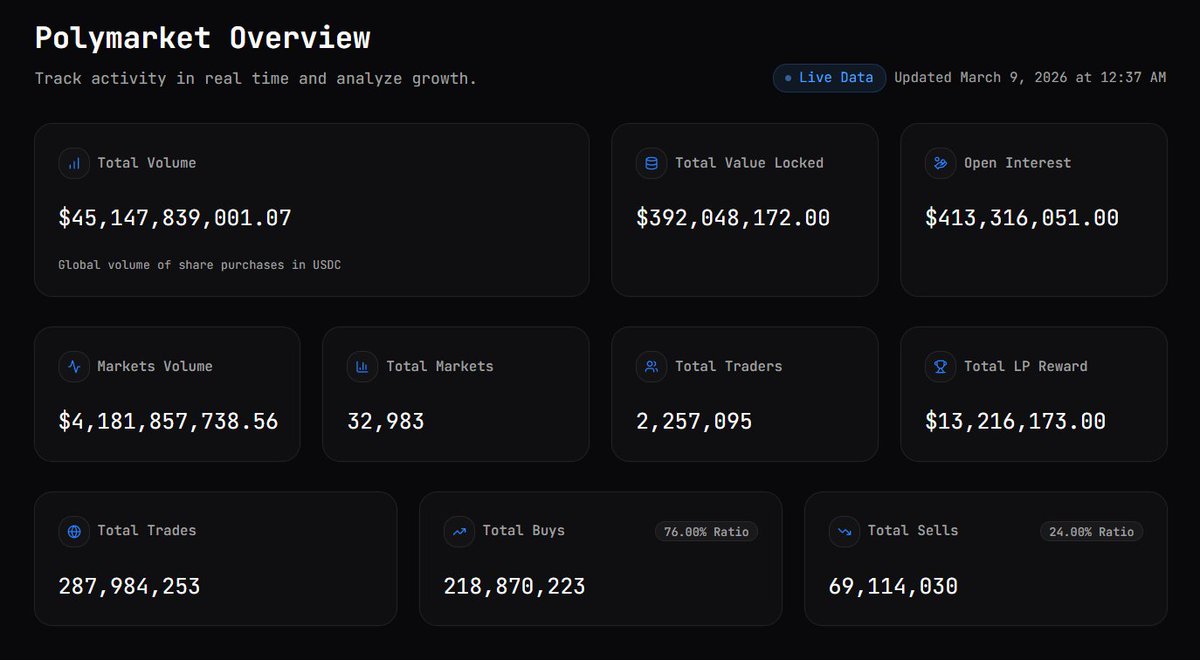Image resolution: width=1200 pixels, height=660 pixels.
Task: Click the Total Sells trending-down icon
Action: [x=844, y=531]
